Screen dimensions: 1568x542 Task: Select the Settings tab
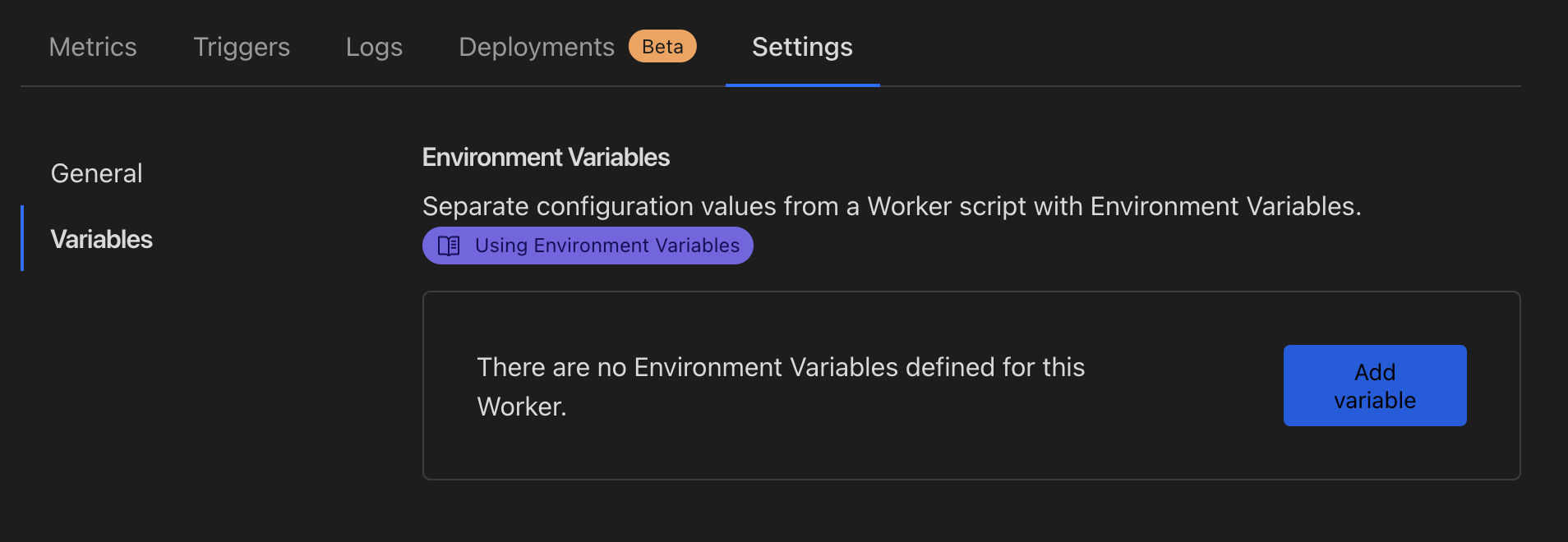(x=802, y=47)
